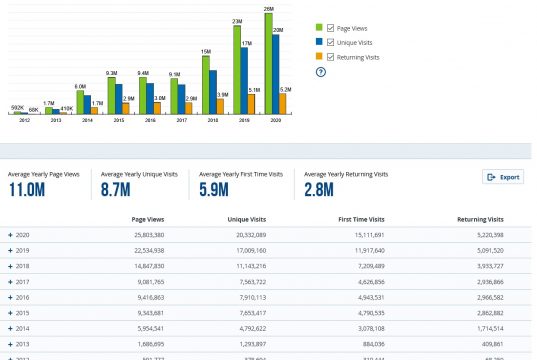Click the 2019 blue Unique Visits bar

(244, 81)
